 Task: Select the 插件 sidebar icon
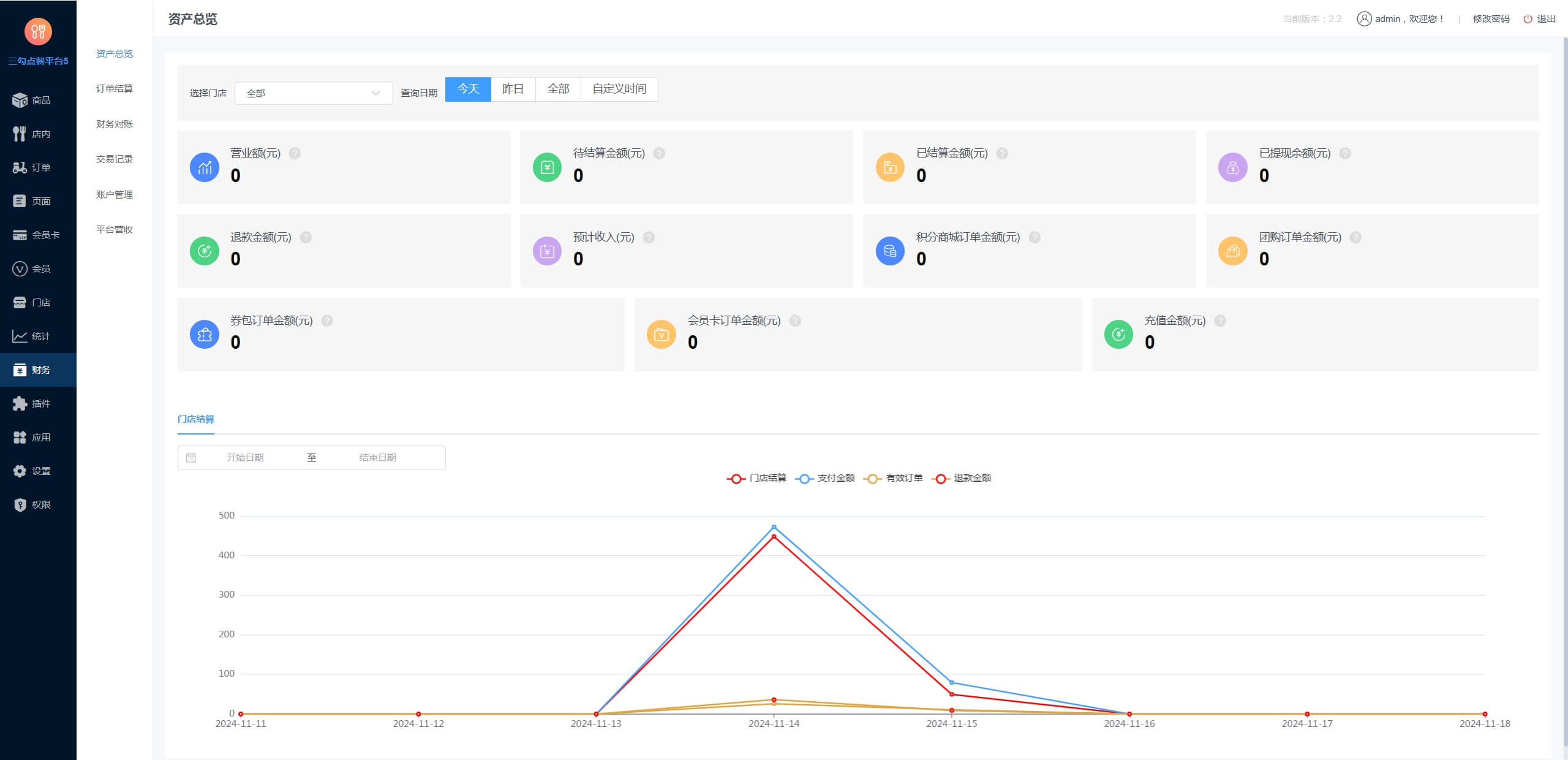[x=38, y=403]
